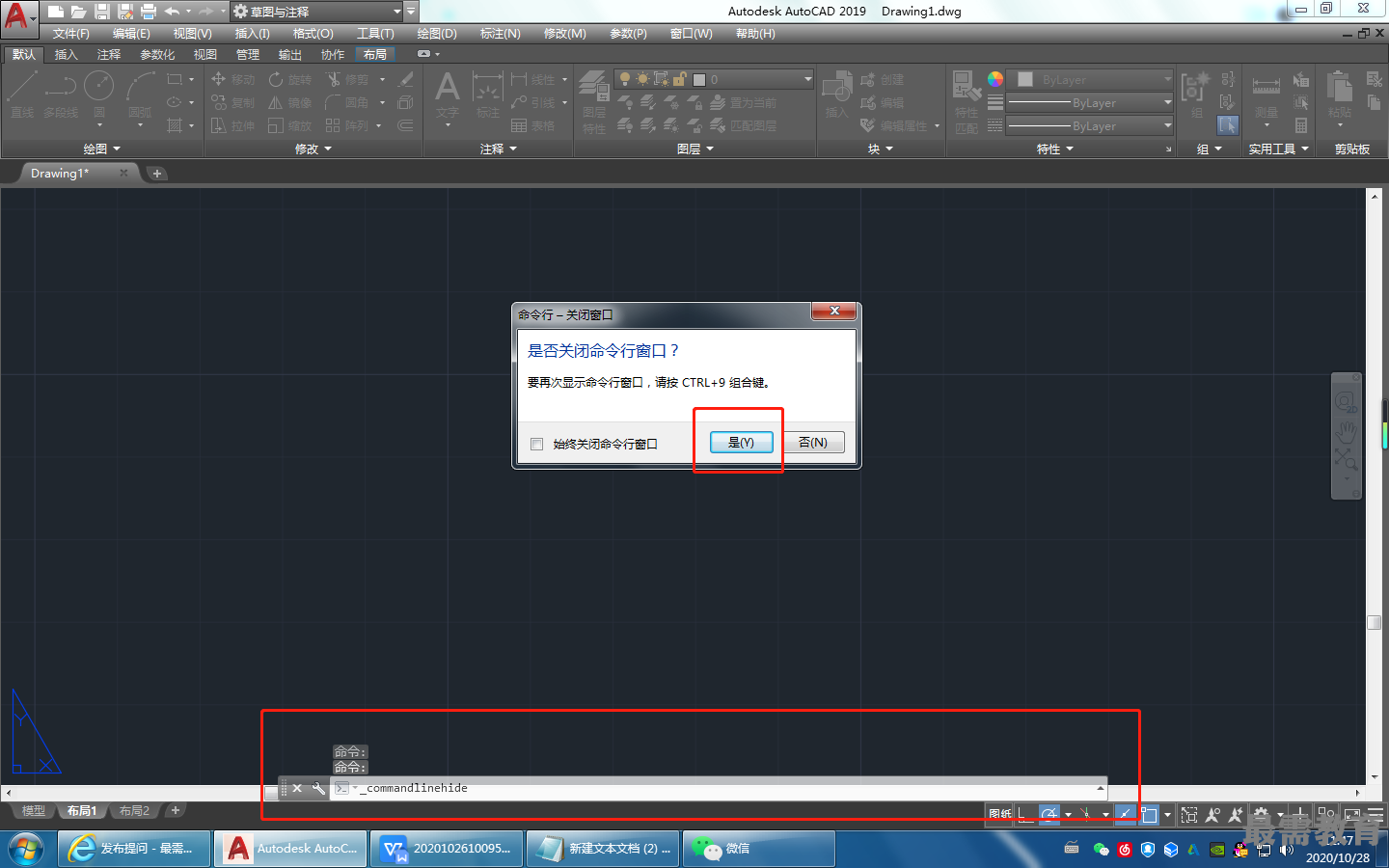The height and width of the screenshot is (868, 1389).
Task: Select the 多段线 polyline tool
Action: 61,95
